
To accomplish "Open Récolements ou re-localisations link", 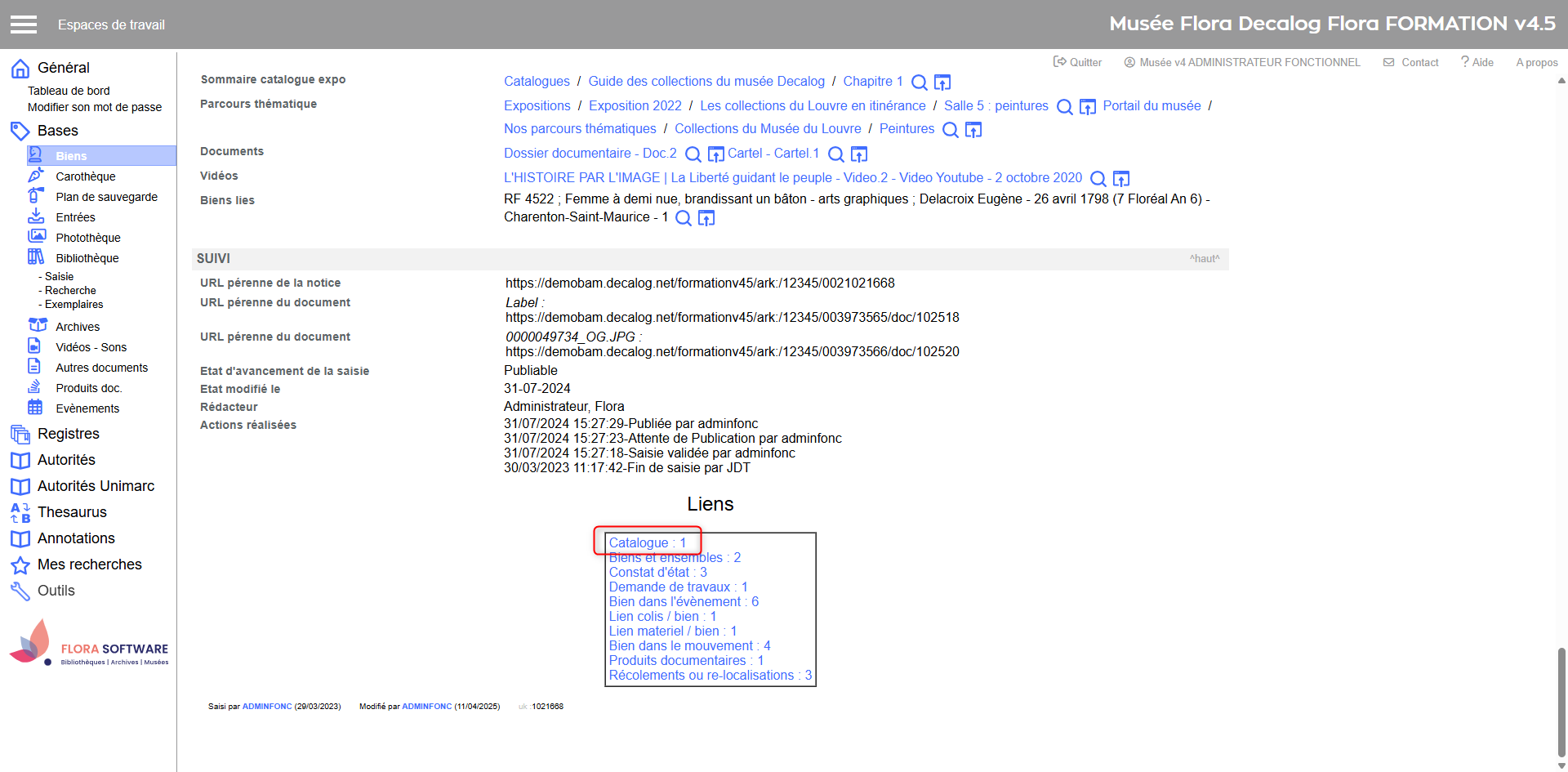I will (x=710, y=675).
